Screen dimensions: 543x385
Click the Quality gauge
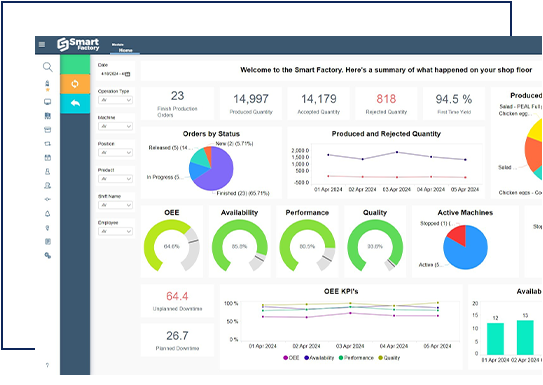point(375,245)
